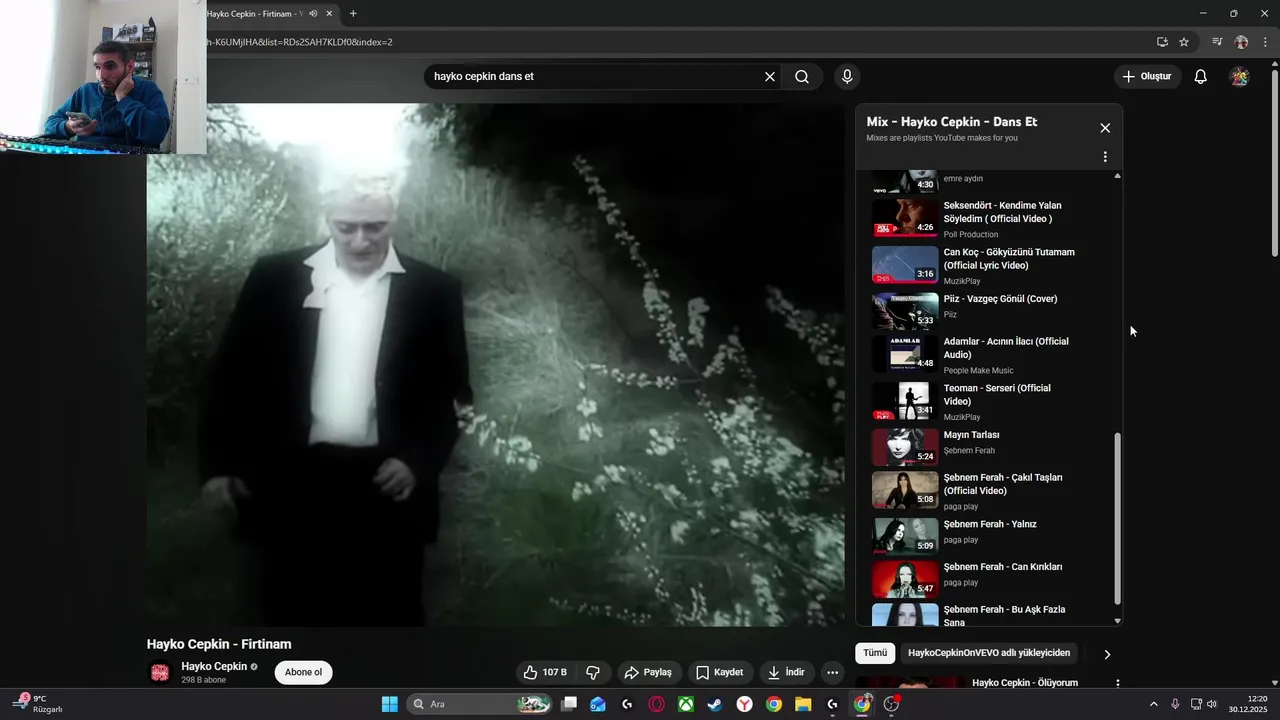Install app icon in address bar
The image size is (1280, 720).
point(1162,42)
